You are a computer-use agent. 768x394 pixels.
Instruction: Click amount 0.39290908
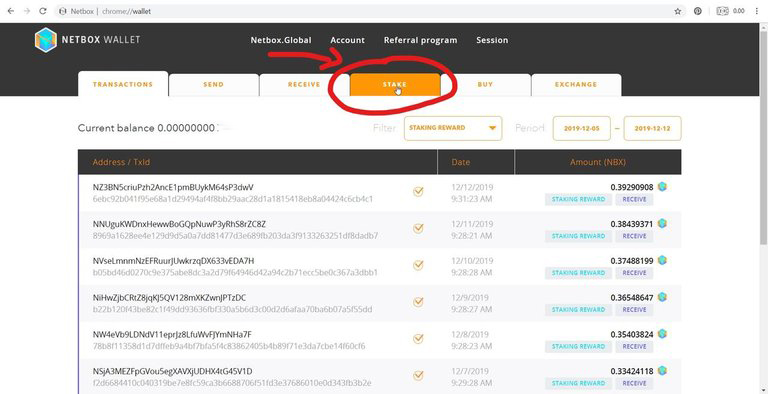click(632, 187)
